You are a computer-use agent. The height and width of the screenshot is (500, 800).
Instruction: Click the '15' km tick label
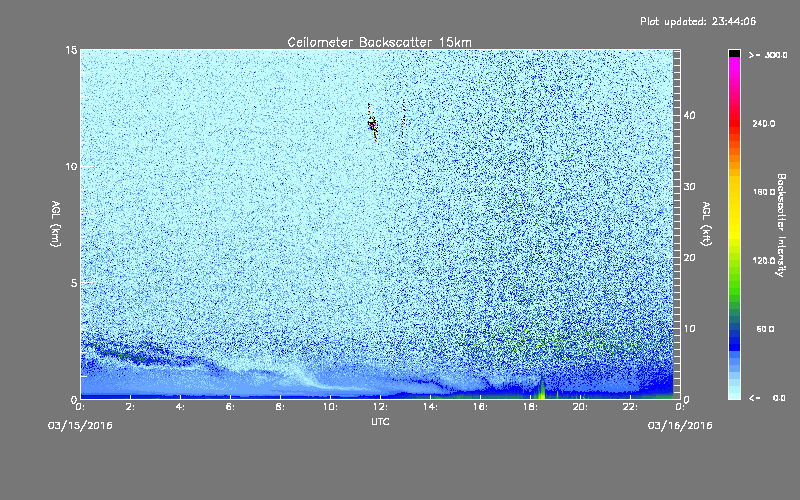pyautogui.click(x=71, y=50)
